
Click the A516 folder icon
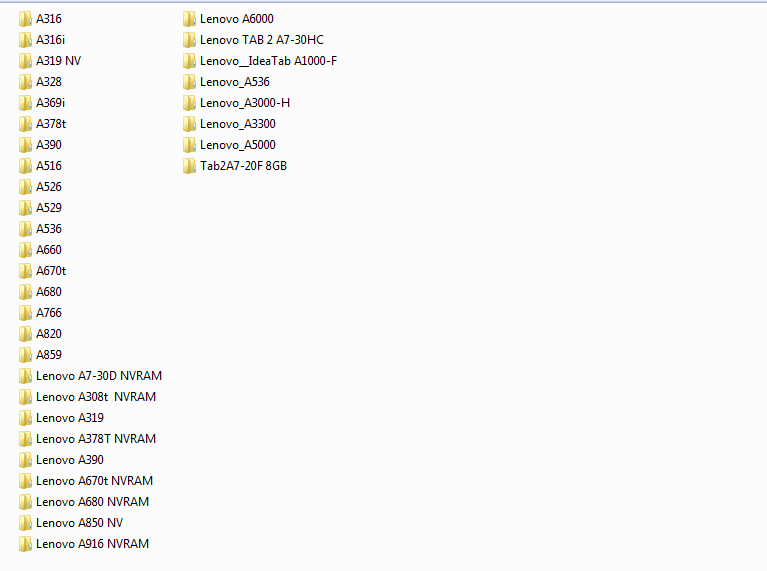pos(25,166)
